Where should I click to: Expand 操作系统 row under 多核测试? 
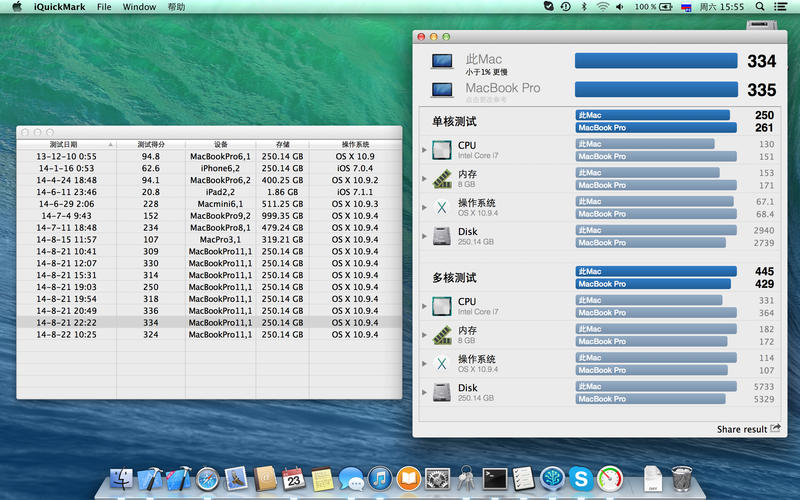[x=424, y=363]
